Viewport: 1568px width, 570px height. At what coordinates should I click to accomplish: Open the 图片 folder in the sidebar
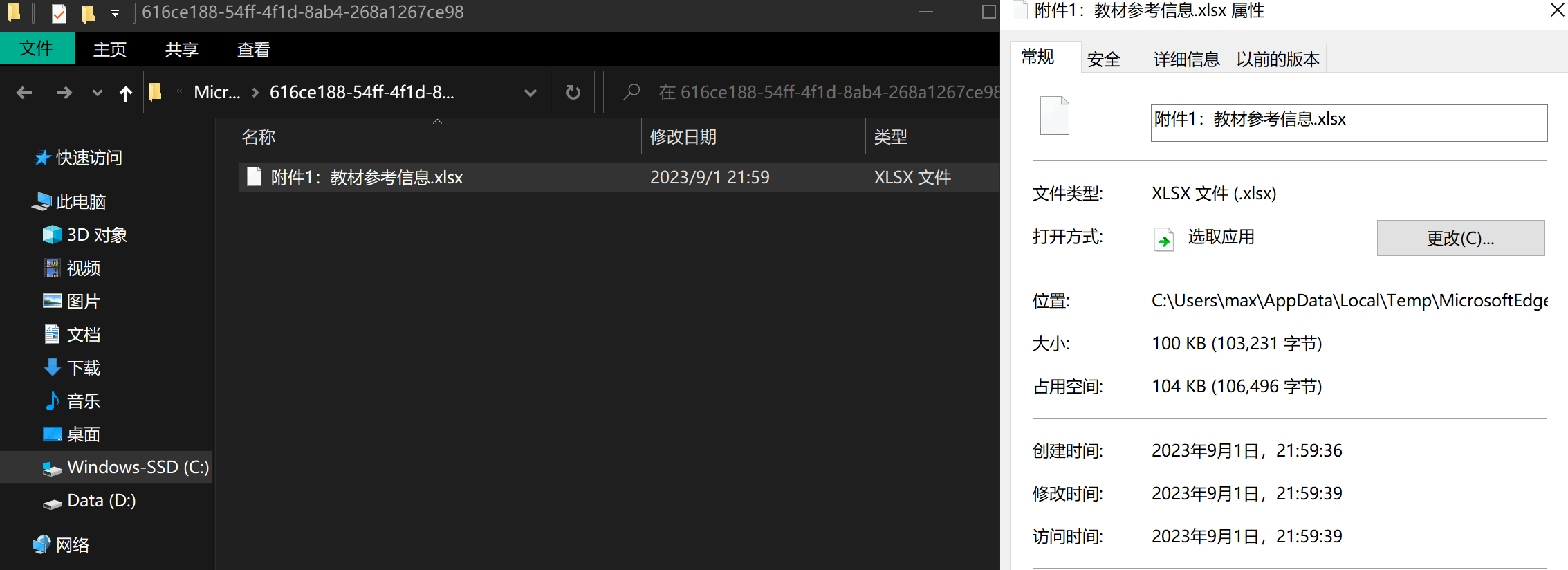pos(72,302)
